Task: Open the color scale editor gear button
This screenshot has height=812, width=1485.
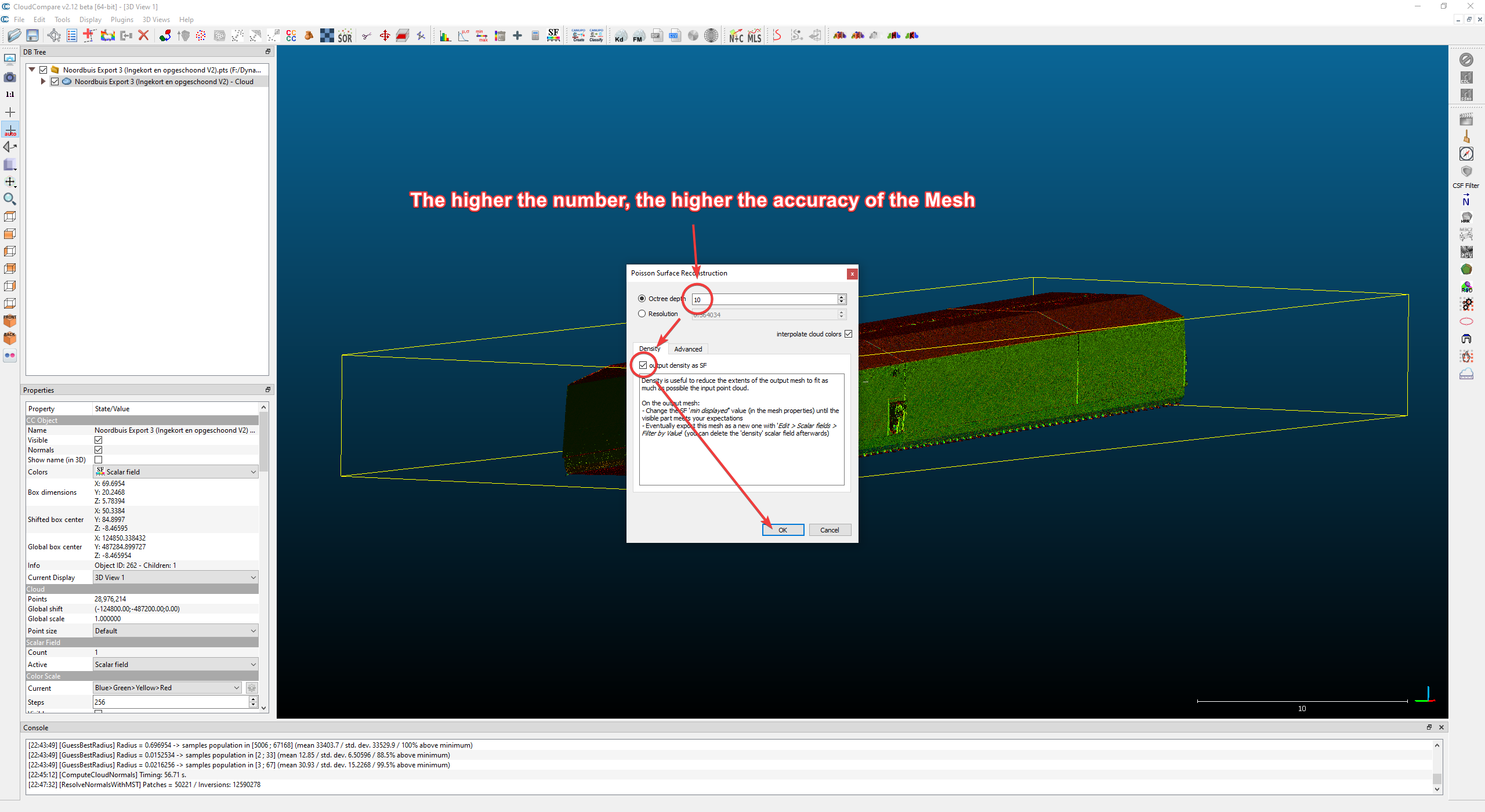Action: click(251, 688)
